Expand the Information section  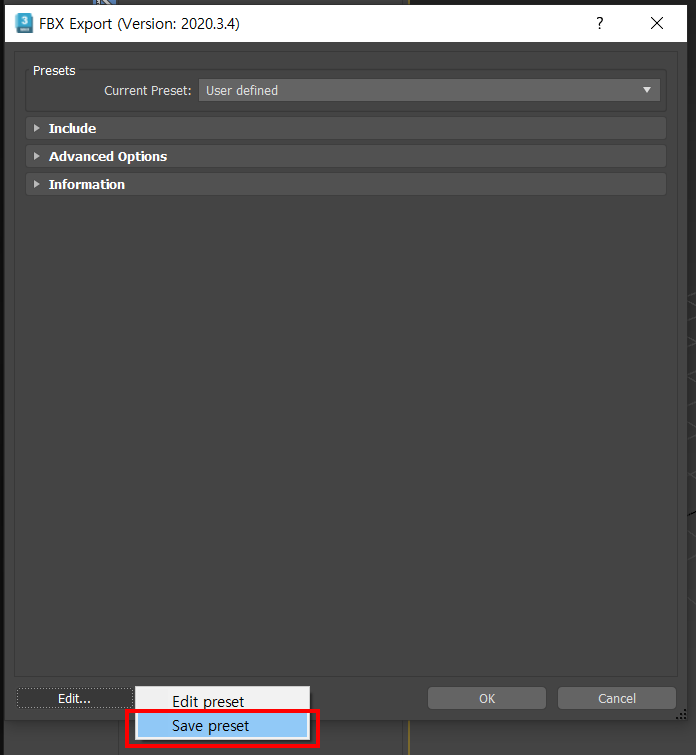pyautogui.click(x=346, y=184)
